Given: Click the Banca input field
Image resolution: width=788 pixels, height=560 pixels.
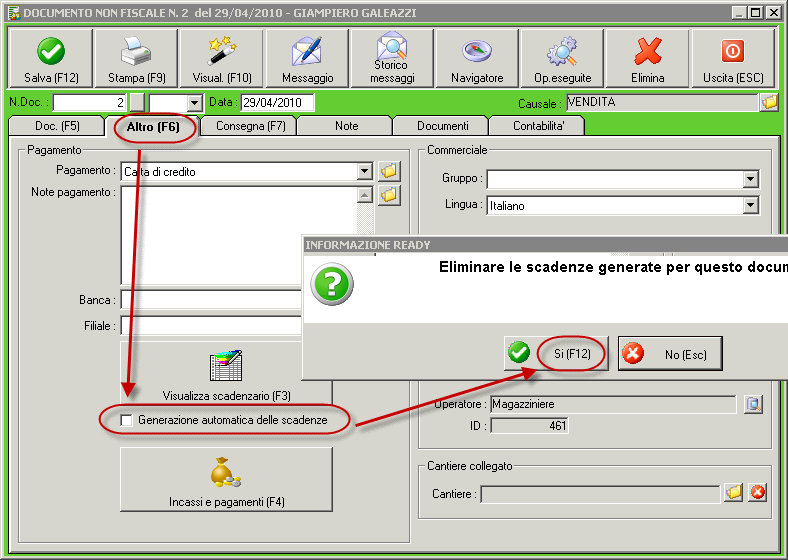Looking at the screenshot, I should pyautogui.click(x=211, y=300).
